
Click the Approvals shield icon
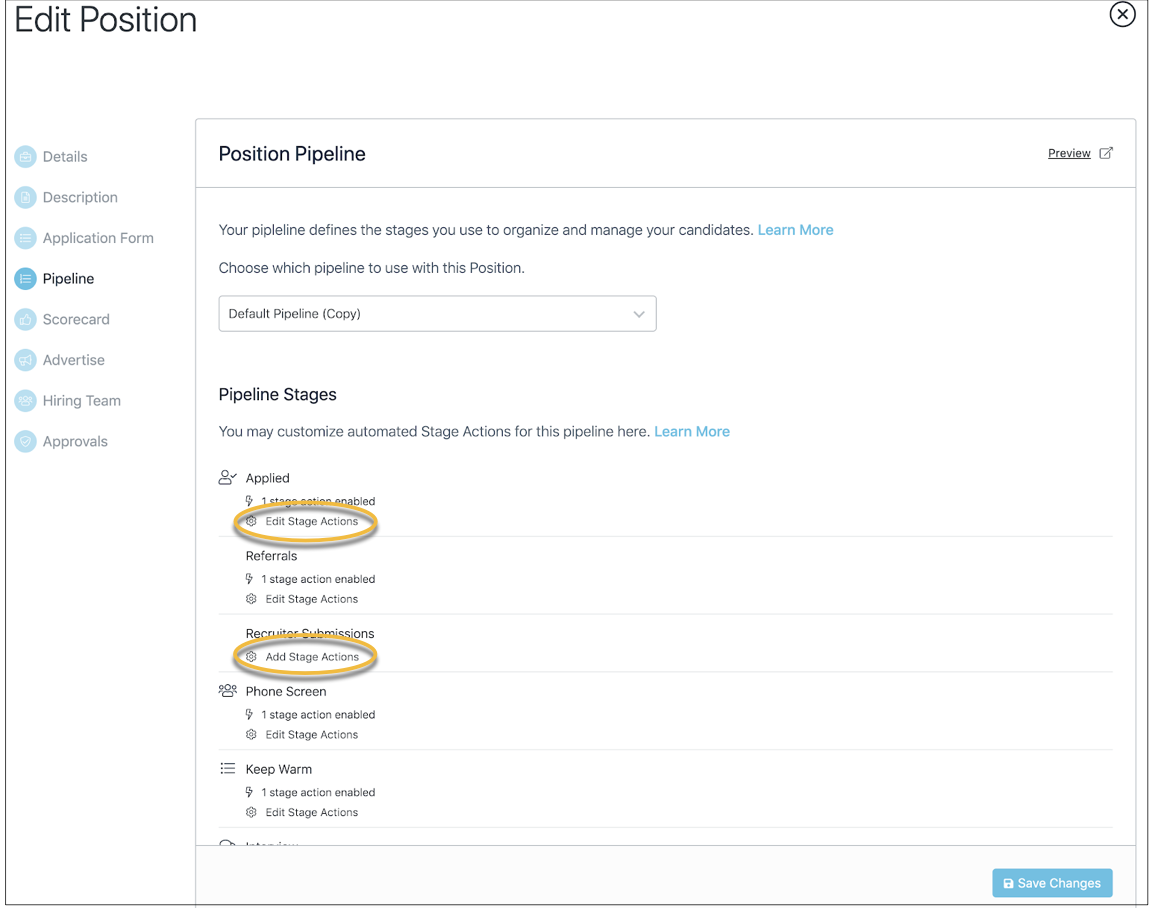pos(25,442)
